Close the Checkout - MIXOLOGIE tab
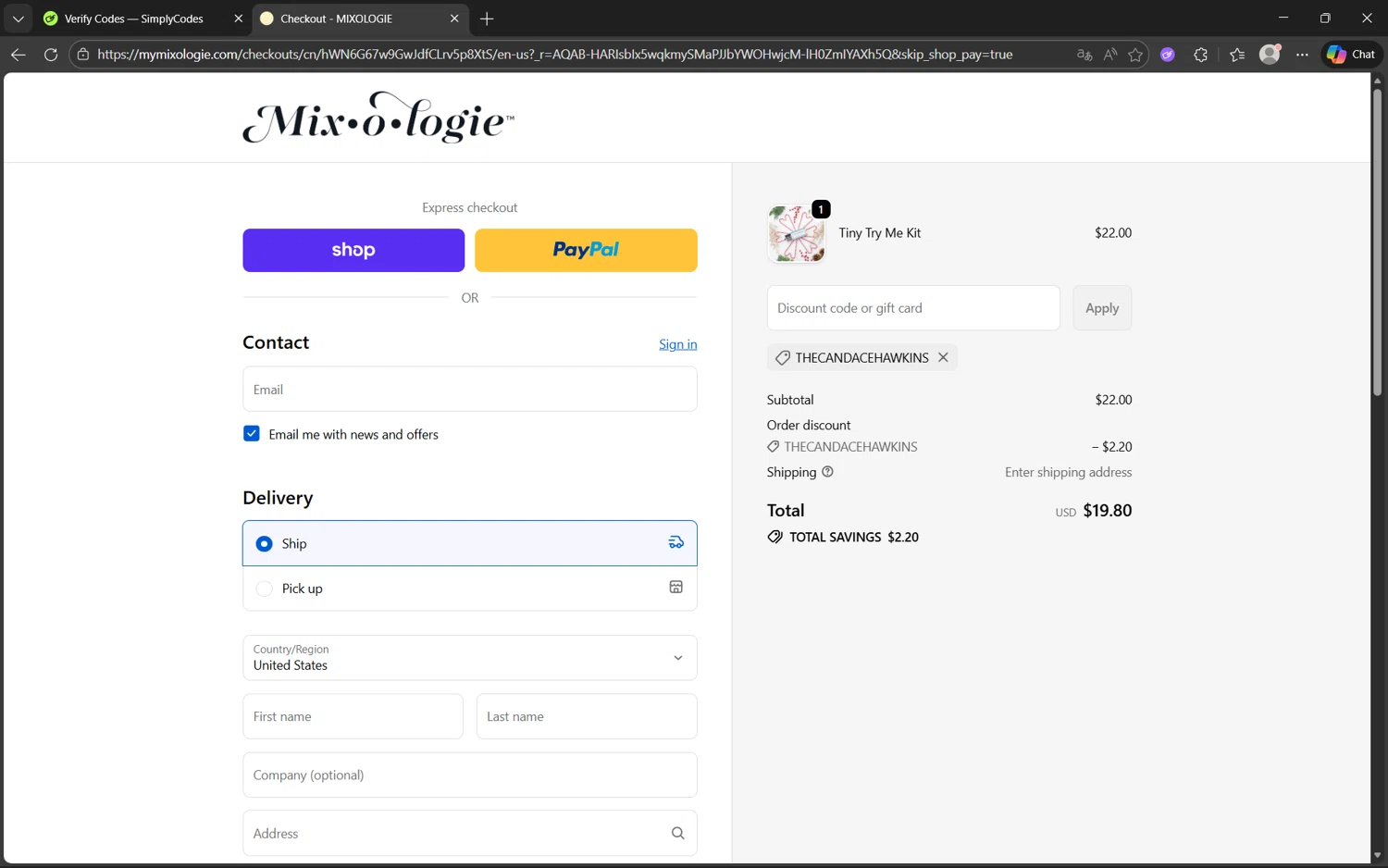This screenshot has width=1388, height=868. click(454, 19)
